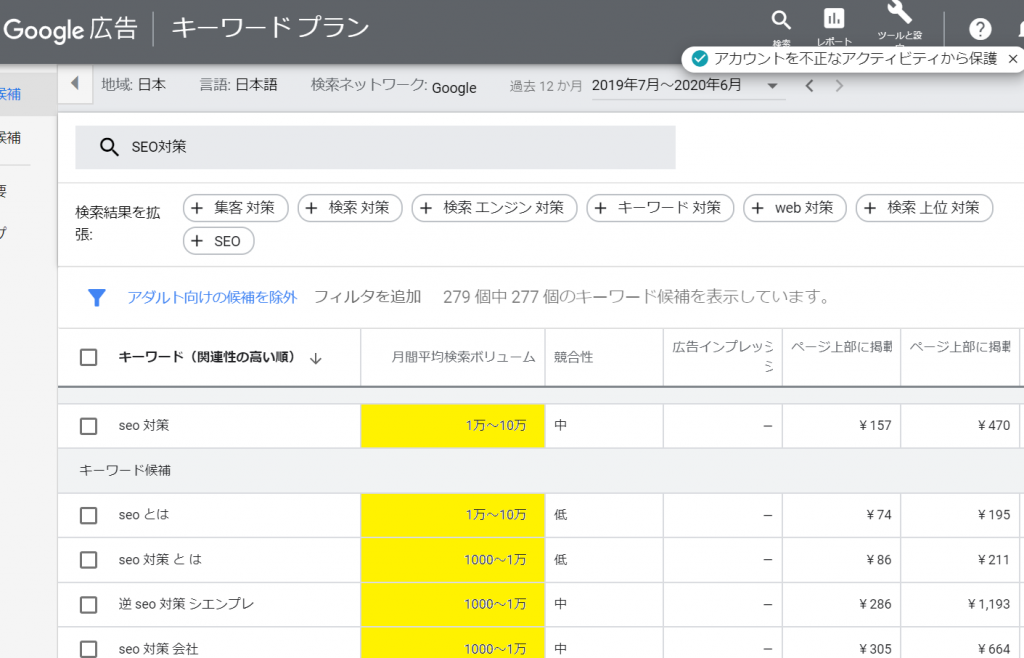
Task: Close the account protection notification
Action: (x=1012, y=59)
